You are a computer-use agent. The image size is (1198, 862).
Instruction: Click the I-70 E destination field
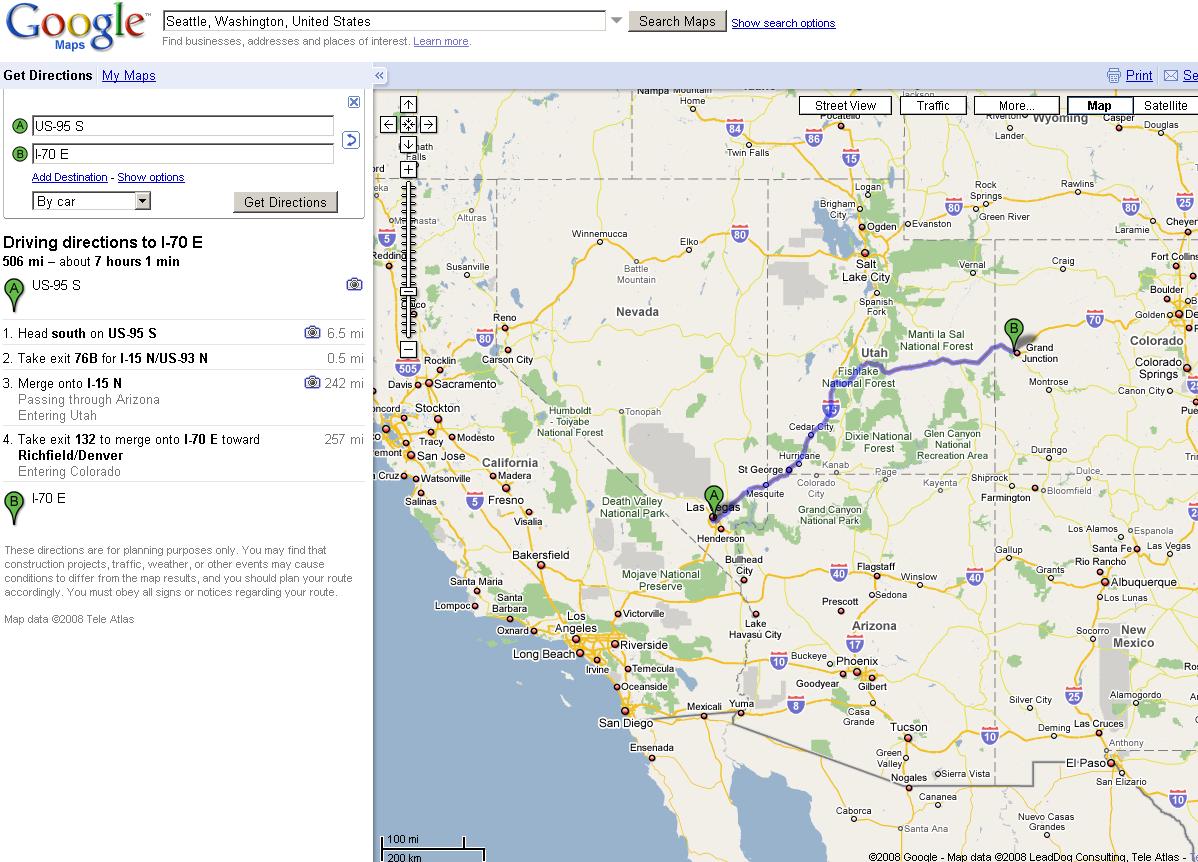(x=183, y=154)
